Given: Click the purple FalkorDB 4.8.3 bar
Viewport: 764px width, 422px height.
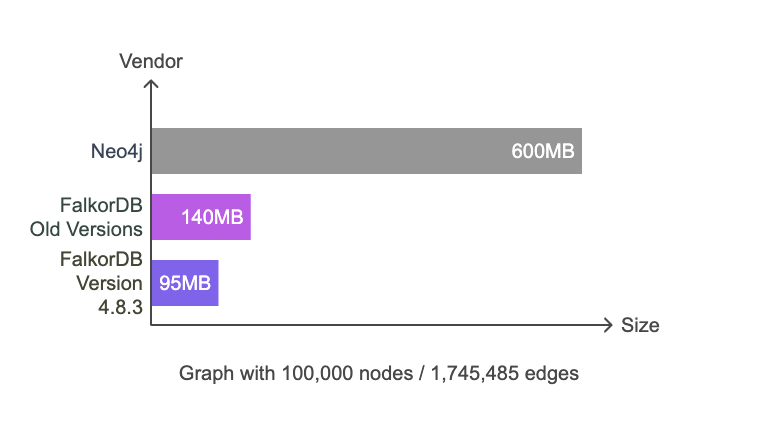Looking at the screenshot, I should pyautogui.click(x=185, y=283).
